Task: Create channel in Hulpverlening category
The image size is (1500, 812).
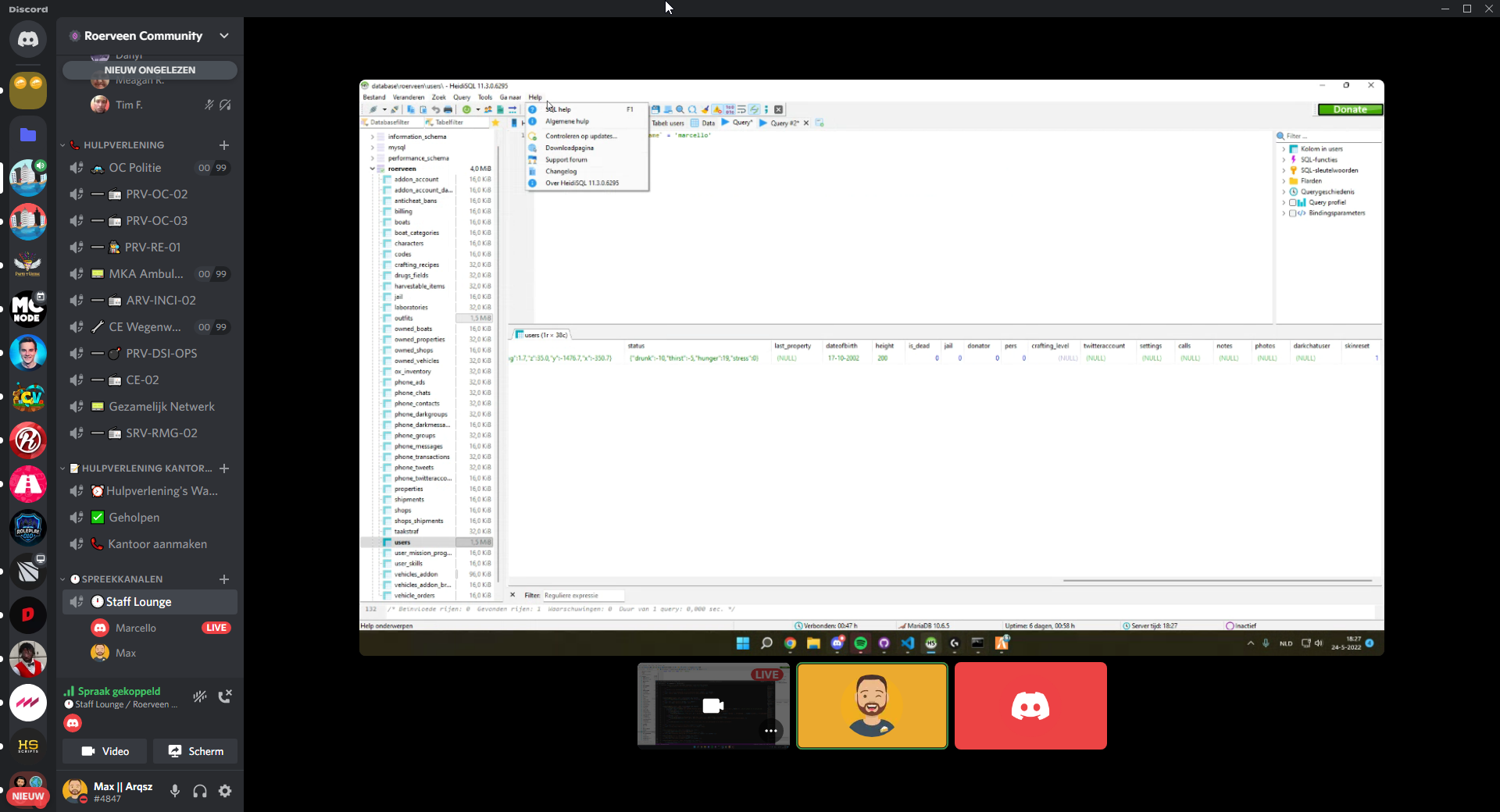Action: click(224, 145)
